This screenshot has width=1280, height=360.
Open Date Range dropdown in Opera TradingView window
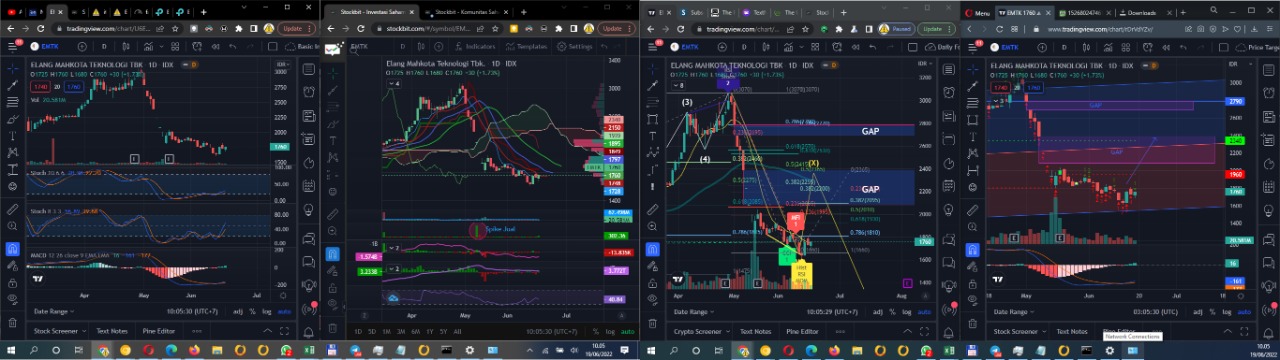pyautogui.click(x=1014, y=312)
